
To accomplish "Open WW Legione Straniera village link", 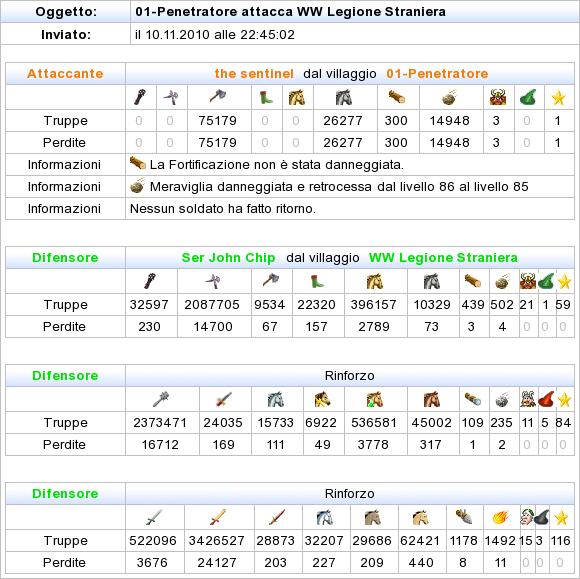I will (x=443, y=257).
